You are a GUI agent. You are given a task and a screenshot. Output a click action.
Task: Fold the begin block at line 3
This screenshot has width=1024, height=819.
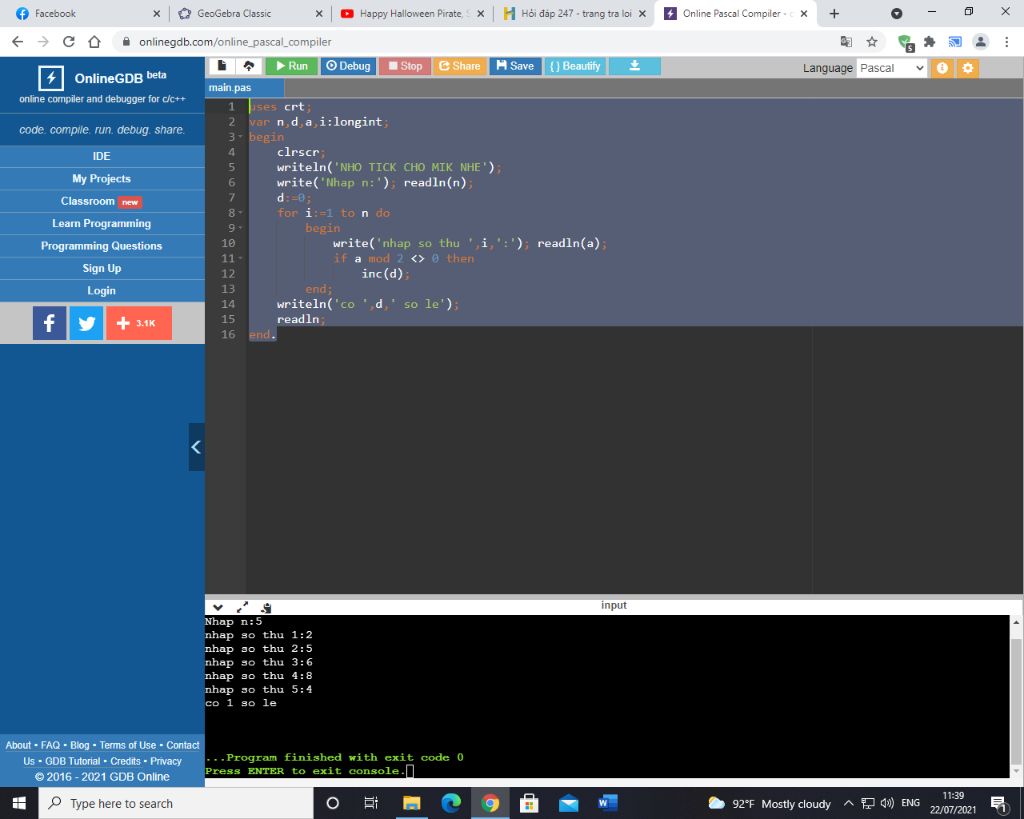click(x=240, y=137)
